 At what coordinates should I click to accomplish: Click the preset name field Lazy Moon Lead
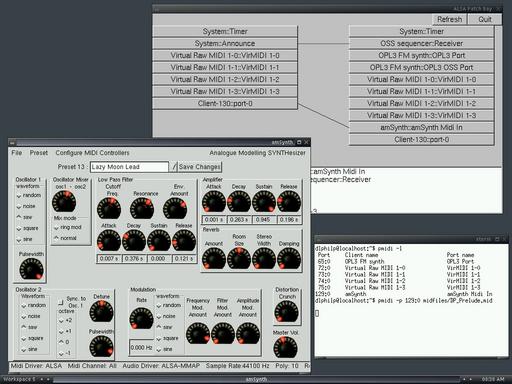[x=129, y=167]
